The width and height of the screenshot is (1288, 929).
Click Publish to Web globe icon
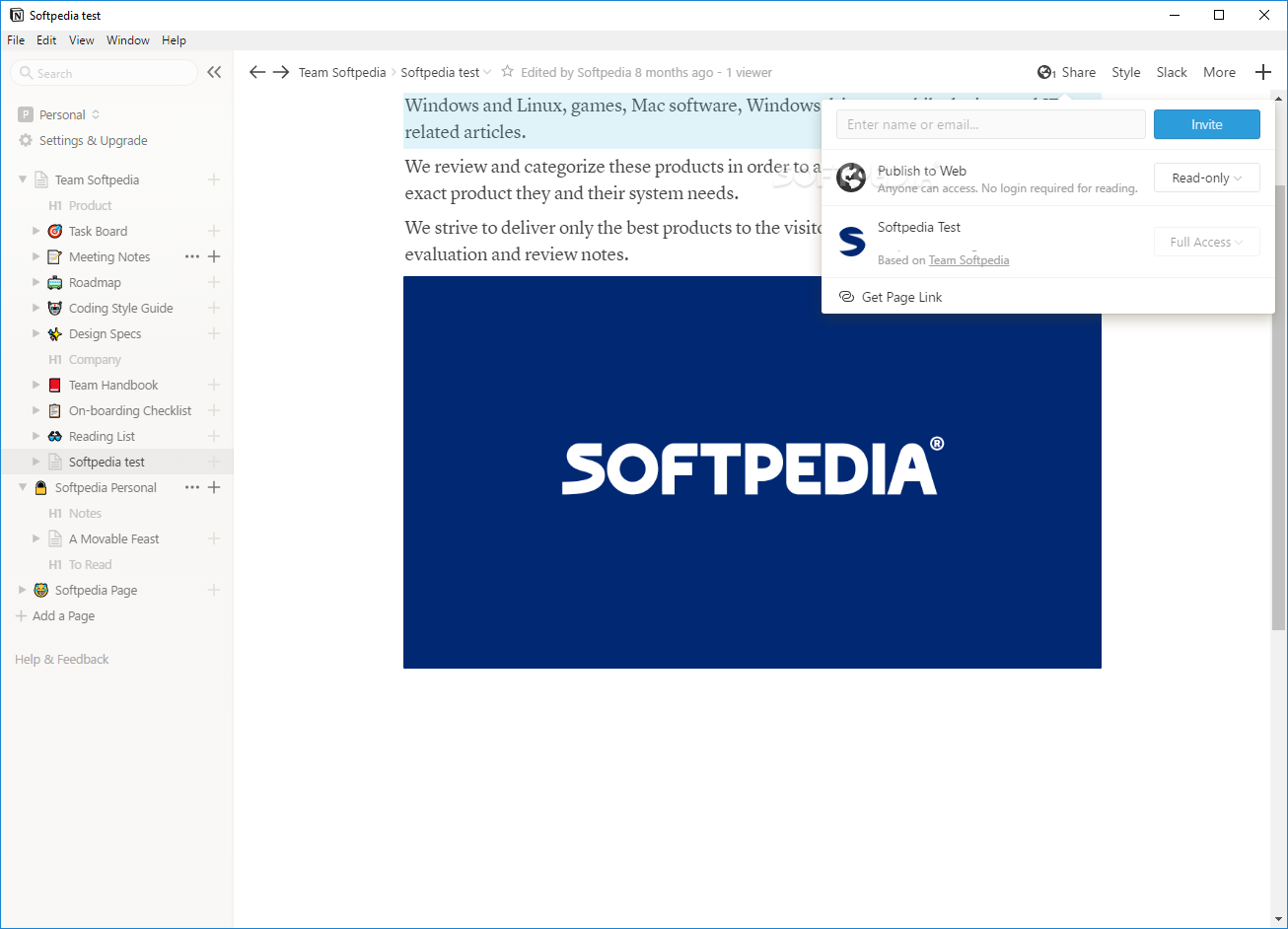click(851, 179)
